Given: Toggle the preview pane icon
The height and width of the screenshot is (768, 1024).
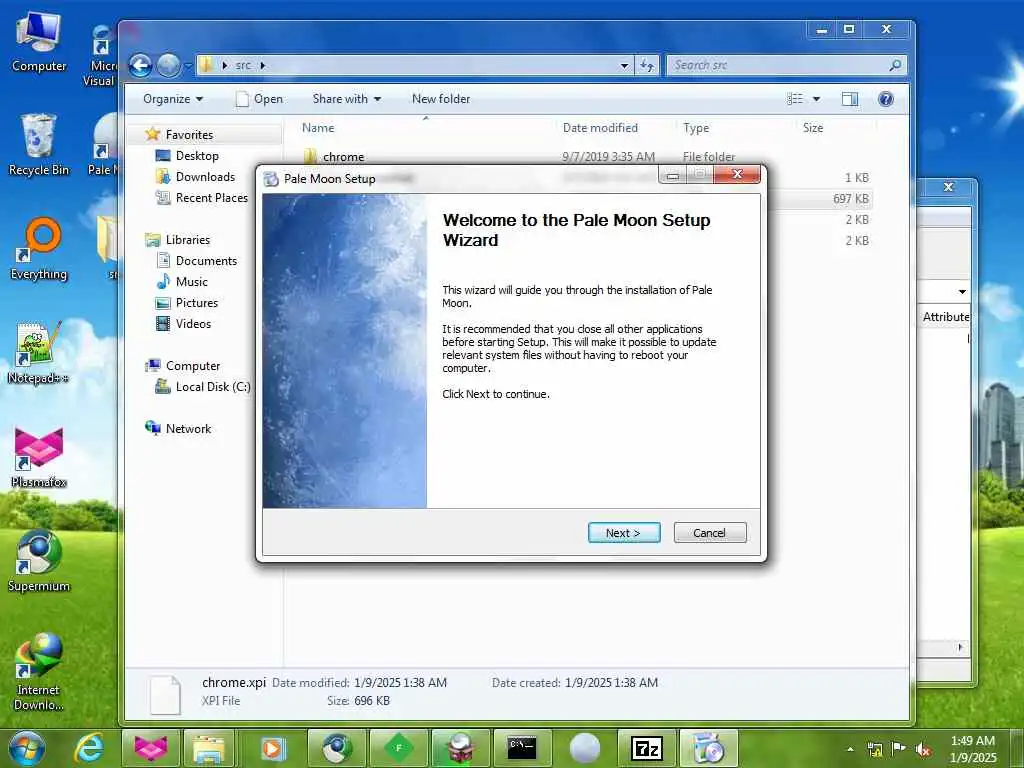Looking at the screenshot, I should point(850,99).
